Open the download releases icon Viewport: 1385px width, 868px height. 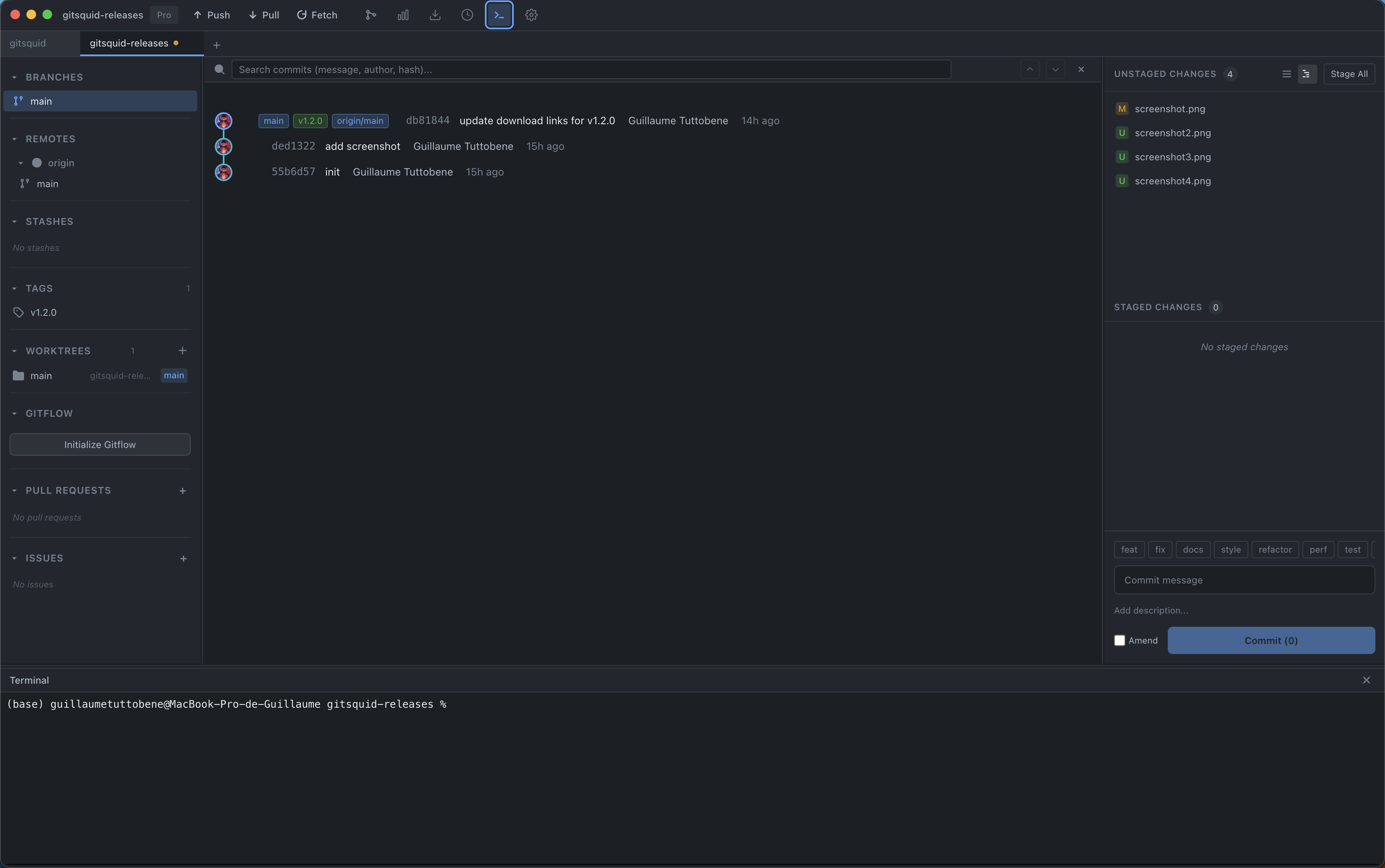pyautogui.click(x=435, y=15)
